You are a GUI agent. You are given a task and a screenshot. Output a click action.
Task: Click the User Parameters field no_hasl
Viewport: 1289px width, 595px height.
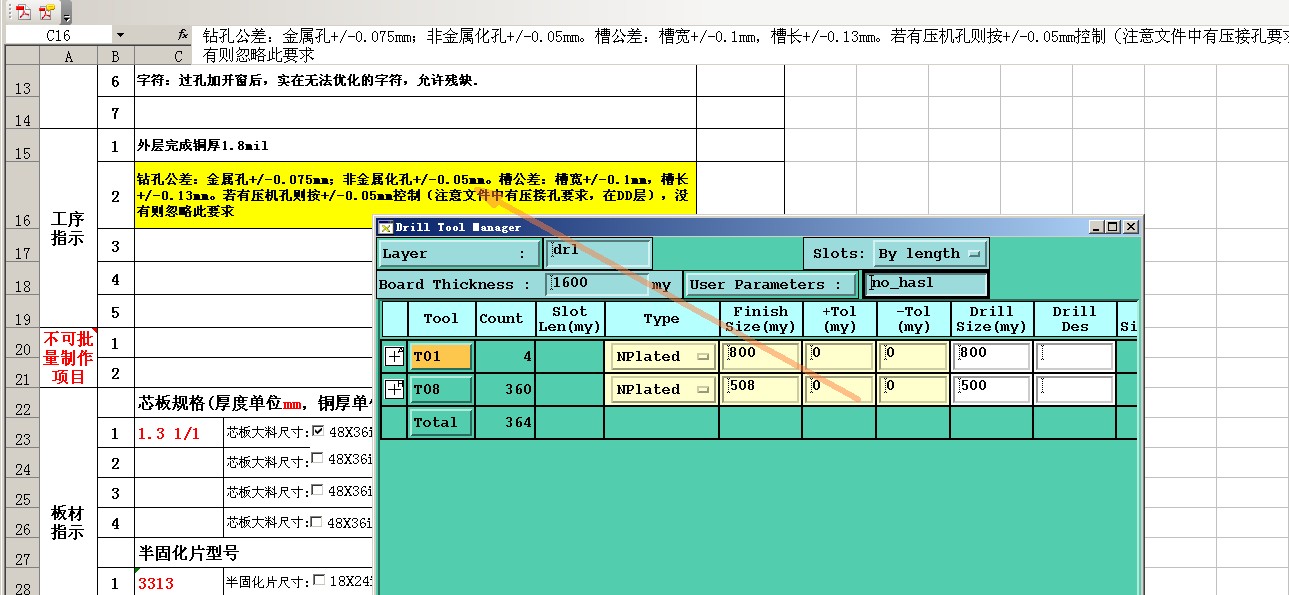(x=926, y=284)
